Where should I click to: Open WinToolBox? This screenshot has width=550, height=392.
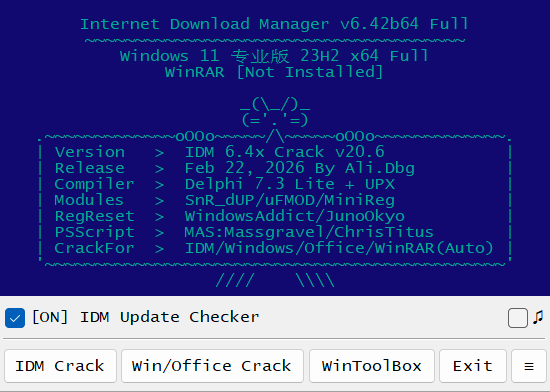372,366
